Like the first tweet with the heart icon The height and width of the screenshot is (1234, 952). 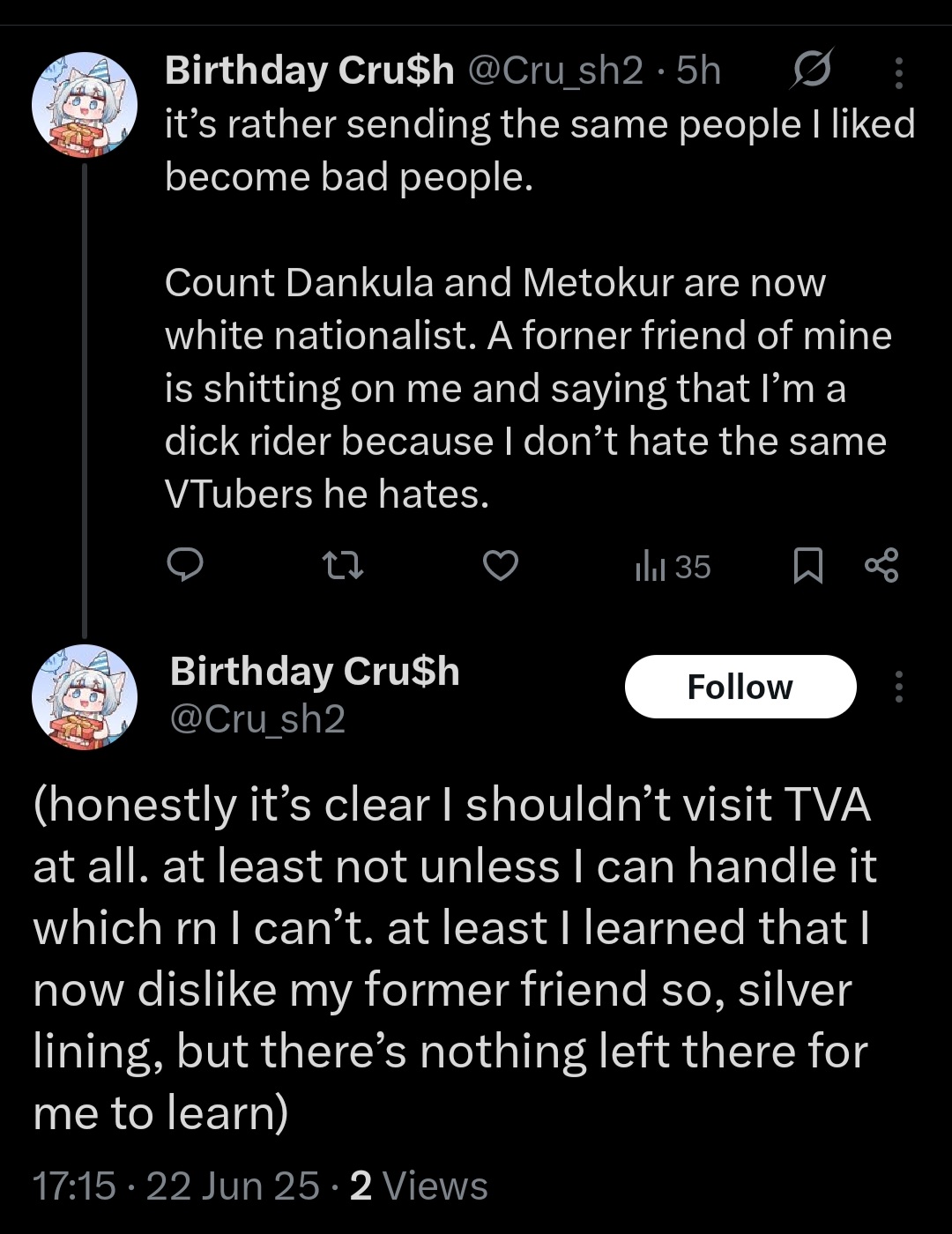[501, 566]
